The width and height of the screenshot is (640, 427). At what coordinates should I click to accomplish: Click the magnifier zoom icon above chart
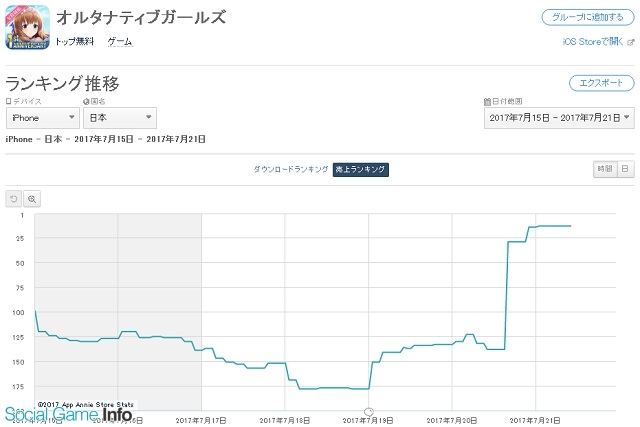tap(32, 199)
